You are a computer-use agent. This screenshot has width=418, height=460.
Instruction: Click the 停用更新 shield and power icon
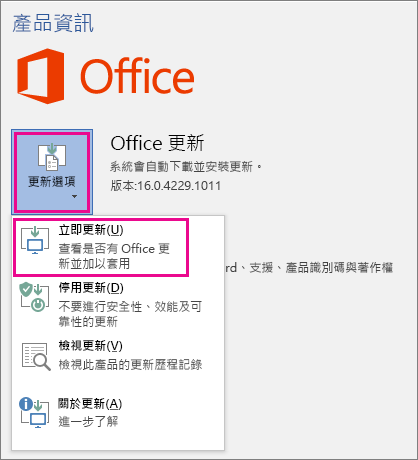tap(34, 297)
